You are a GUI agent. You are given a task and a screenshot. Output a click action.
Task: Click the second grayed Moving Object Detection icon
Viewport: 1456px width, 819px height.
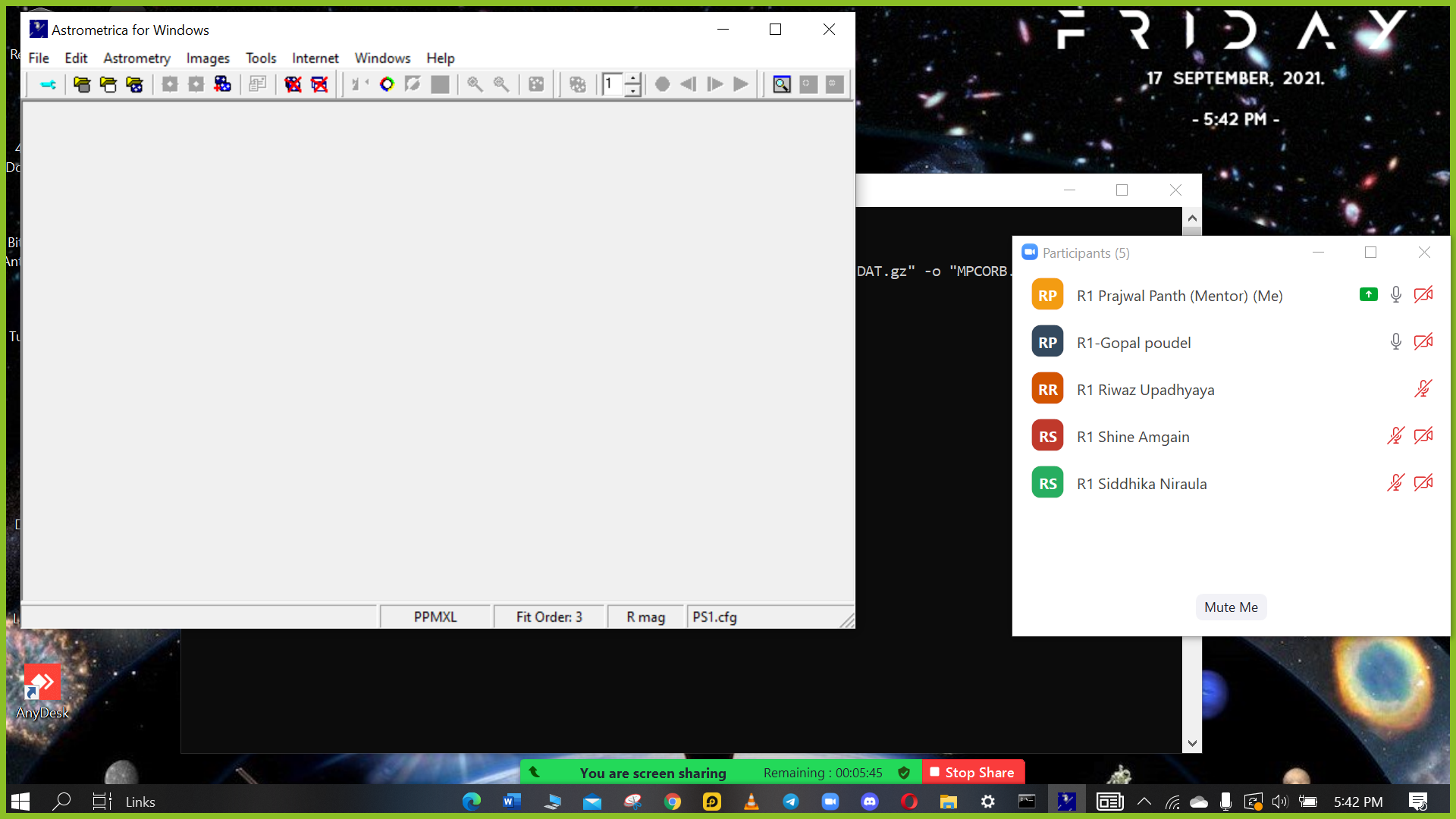[196, 84]
